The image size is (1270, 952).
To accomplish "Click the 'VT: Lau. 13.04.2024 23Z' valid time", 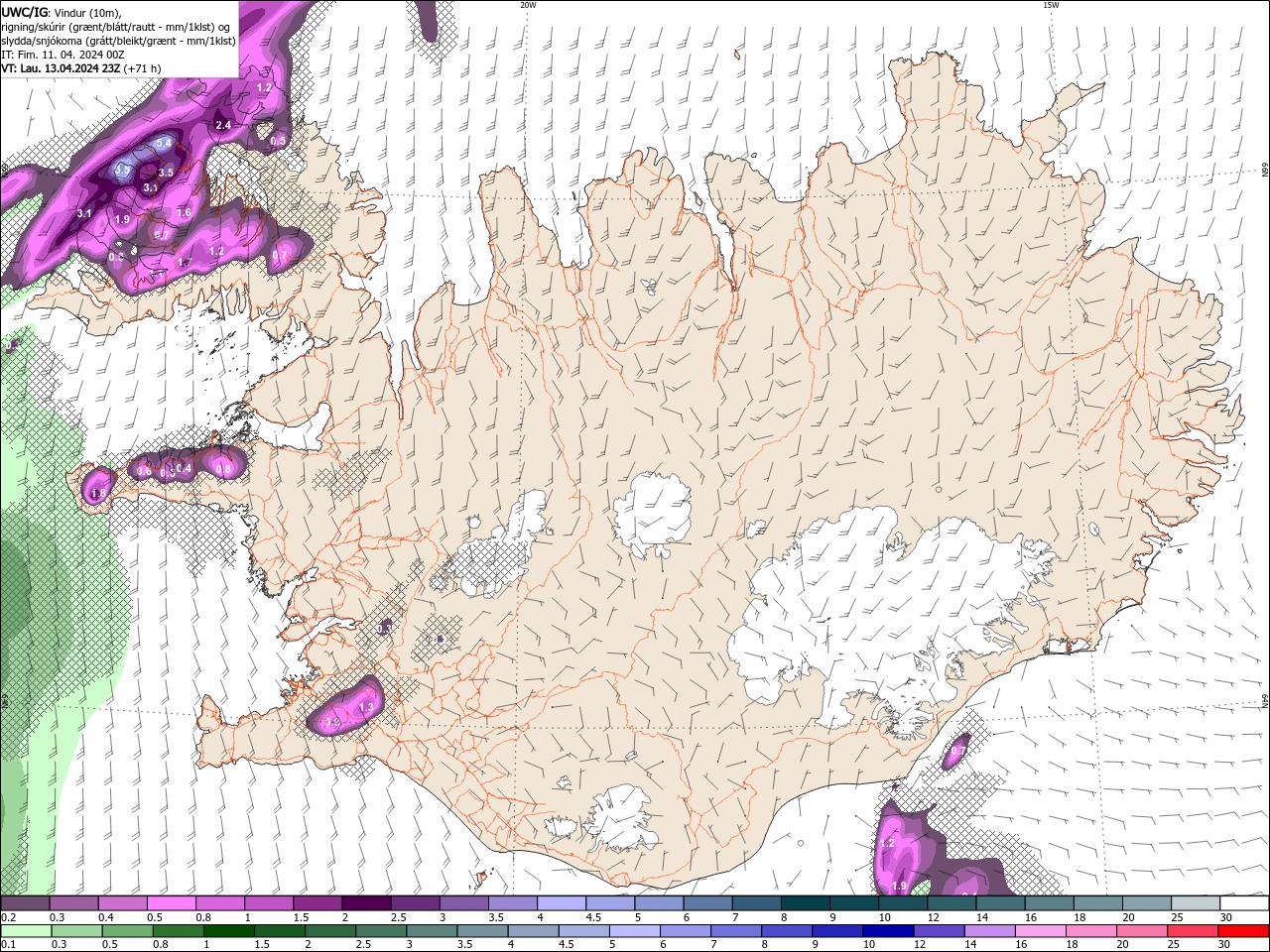I will pyautogui.click(x=60, y=68).
